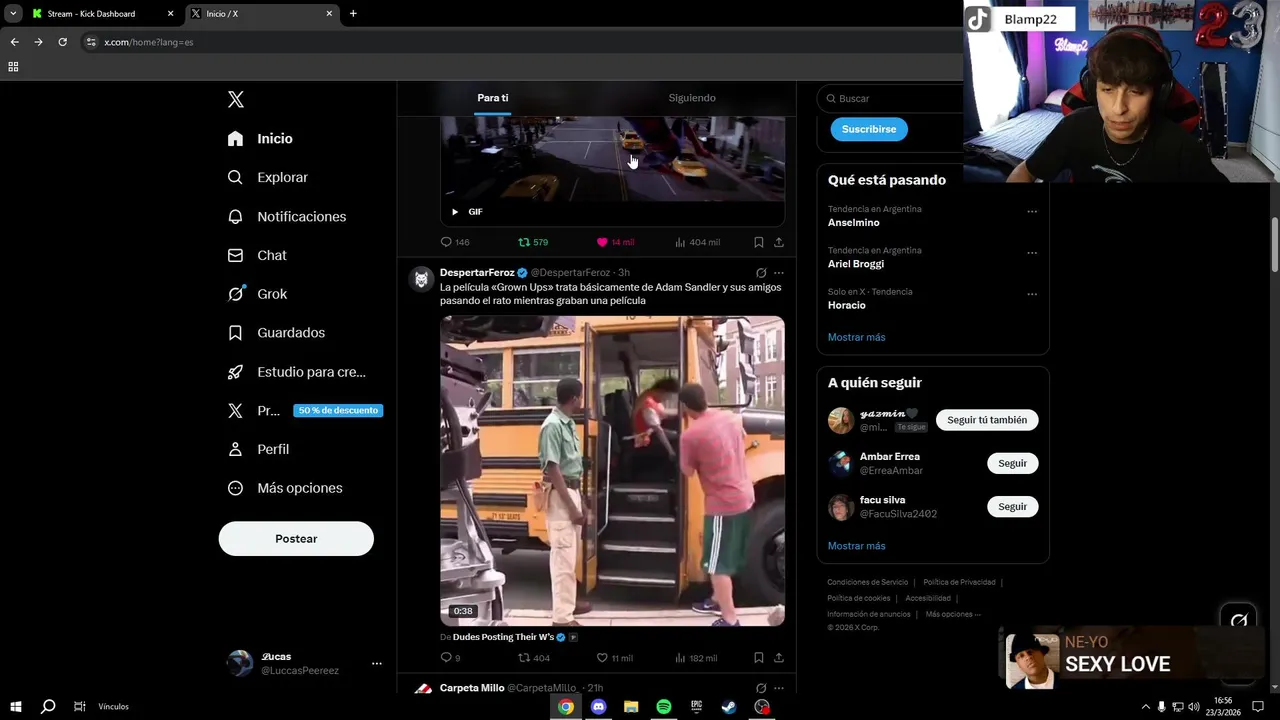Click the DespertarFeroz username
The height and width of the screenshot is (720, 1280).
(477, 273)
